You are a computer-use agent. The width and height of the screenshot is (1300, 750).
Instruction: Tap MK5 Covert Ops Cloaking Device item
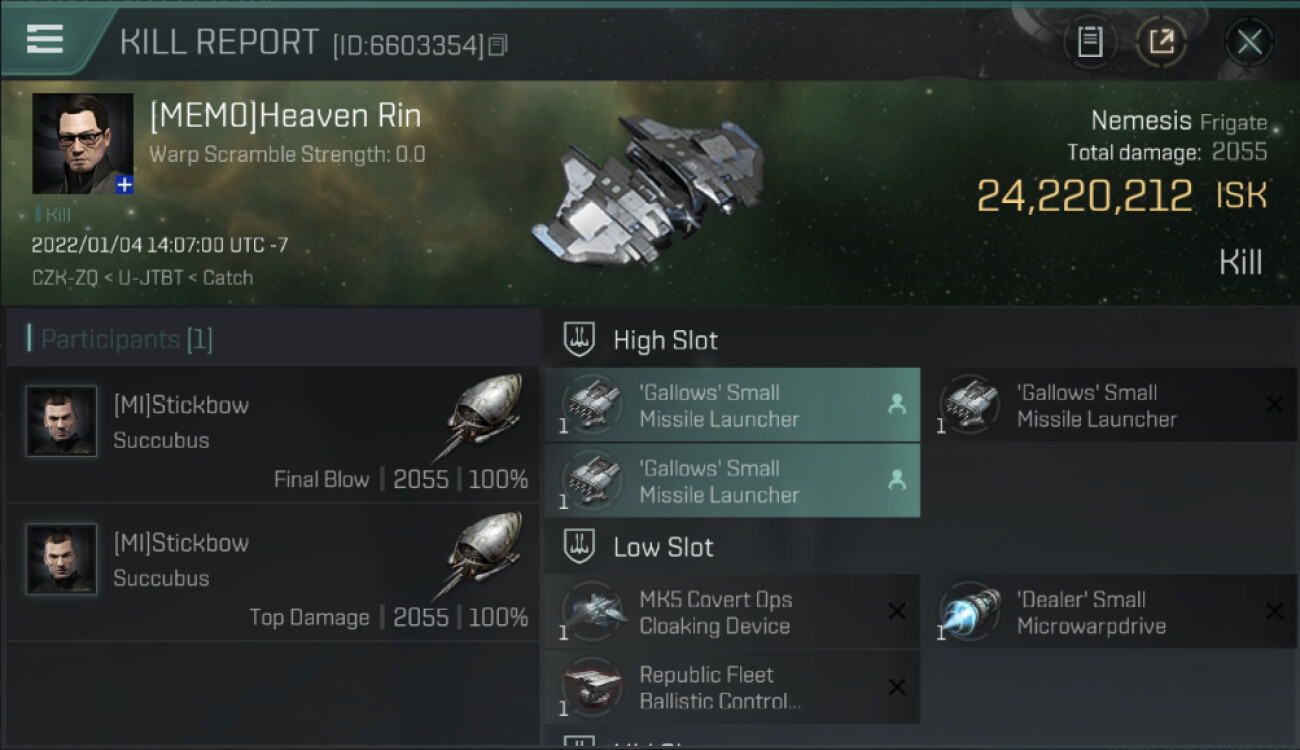[732, 612]
